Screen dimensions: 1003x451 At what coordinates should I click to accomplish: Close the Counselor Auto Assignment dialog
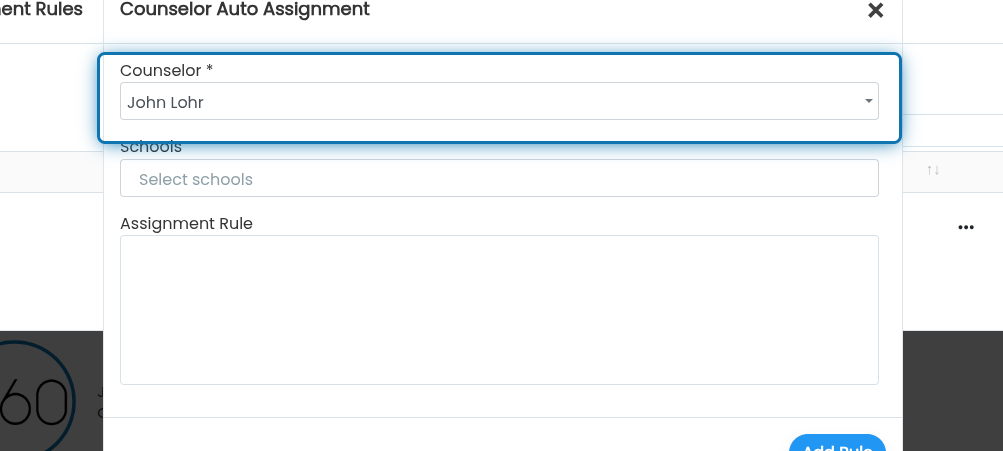pos(875,10)
